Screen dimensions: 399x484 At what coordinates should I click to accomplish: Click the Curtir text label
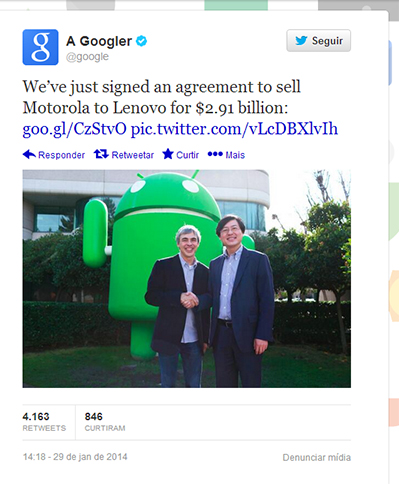click(x=187, y=155)
